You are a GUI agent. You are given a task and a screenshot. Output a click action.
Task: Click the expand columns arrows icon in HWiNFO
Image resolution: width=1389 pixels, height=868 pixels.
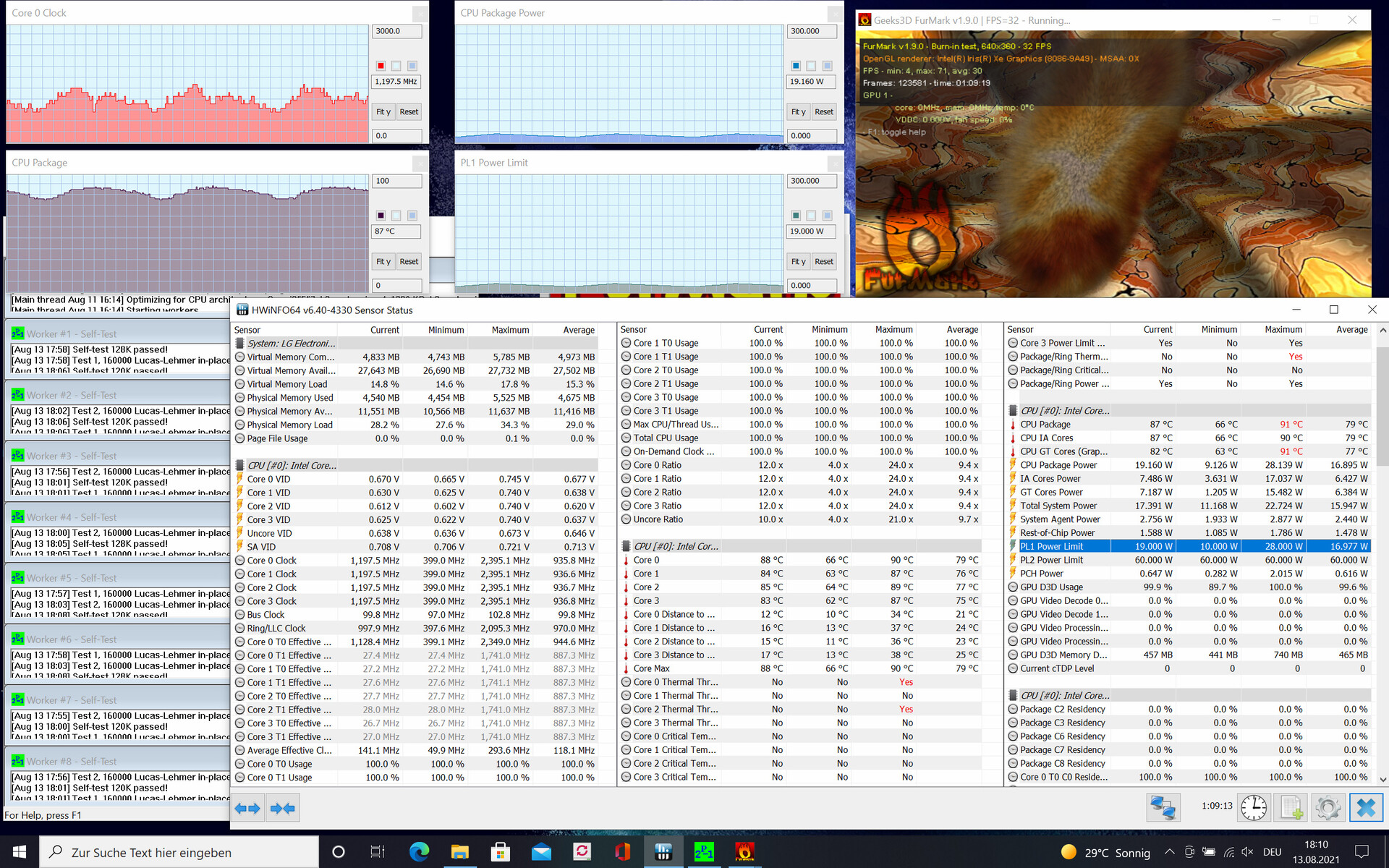tap(247, 808)
